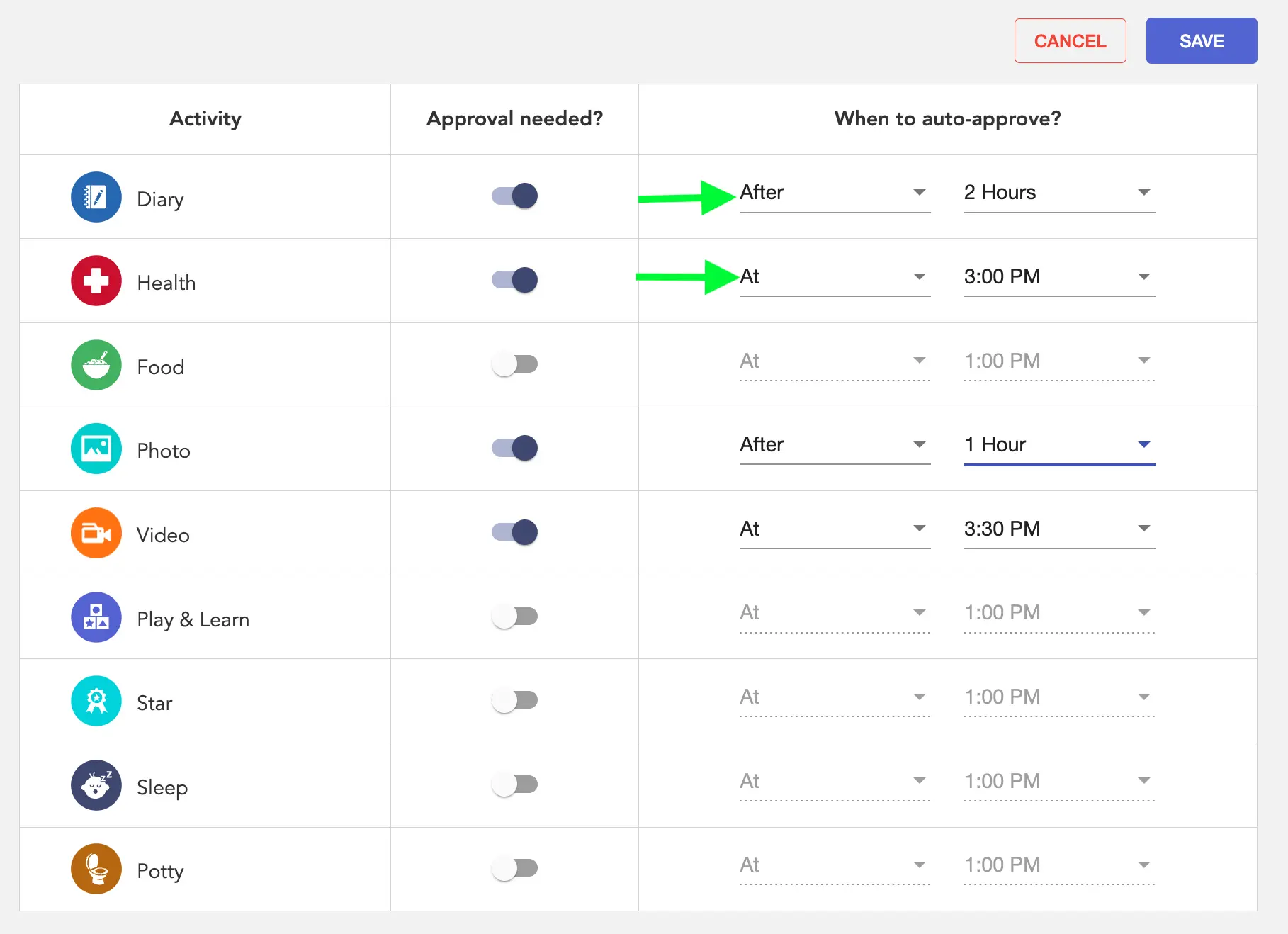The height and width of the screenshot is (934, 1288).
Task: Toggle on Potty approval
Action: 515,868
